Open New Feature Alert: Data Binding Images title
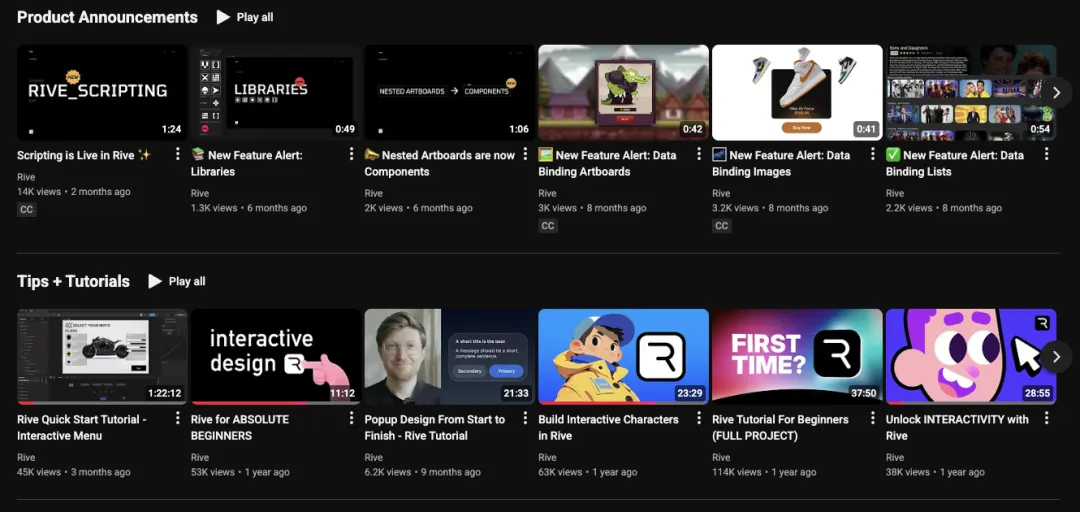Viewport: 1080px width, 512px height. [x=781, y=163]
